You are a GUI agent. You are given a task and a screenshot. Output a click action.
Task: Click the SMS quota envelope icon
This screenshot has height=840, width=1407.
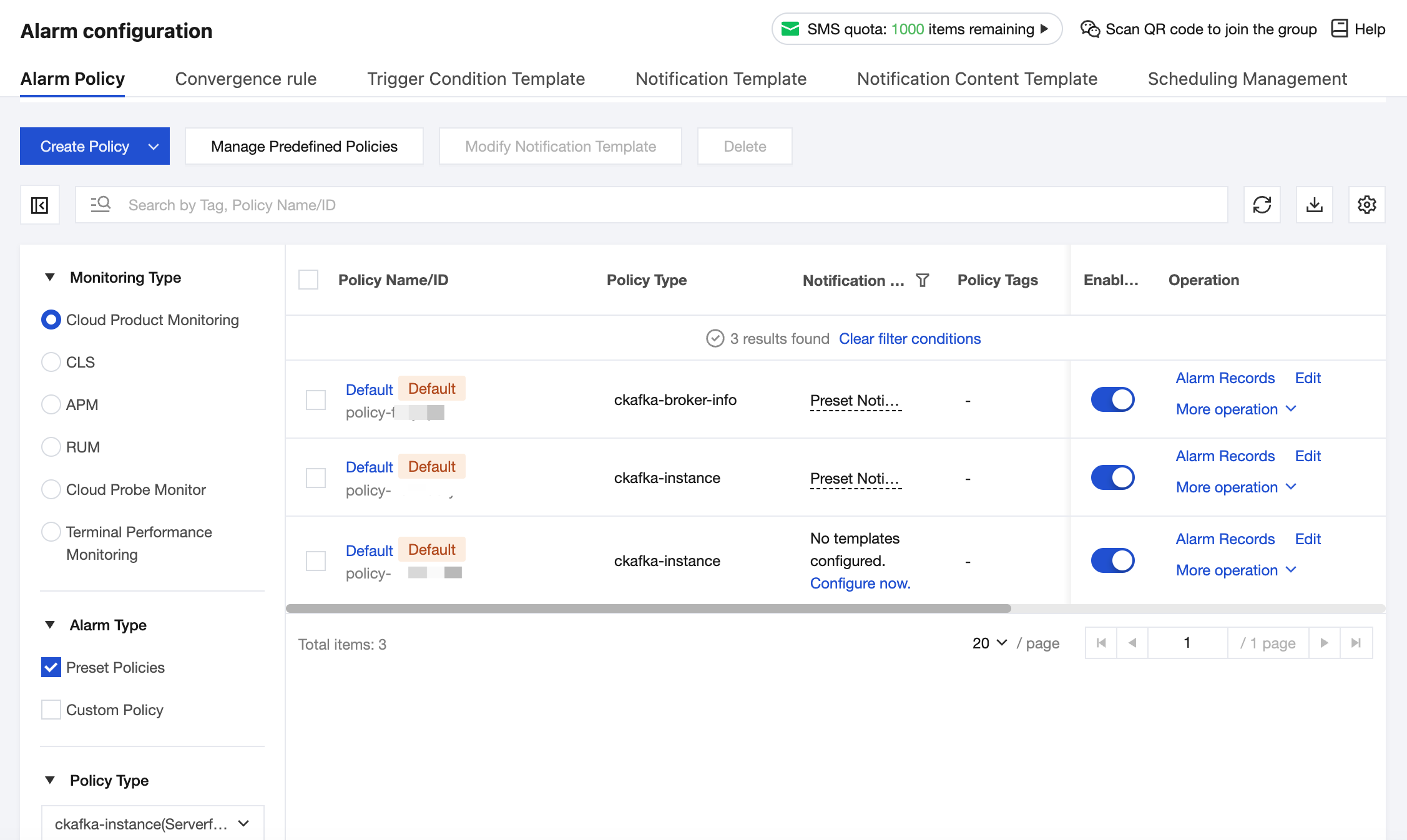pyautogui.click(x=790, y=29)
